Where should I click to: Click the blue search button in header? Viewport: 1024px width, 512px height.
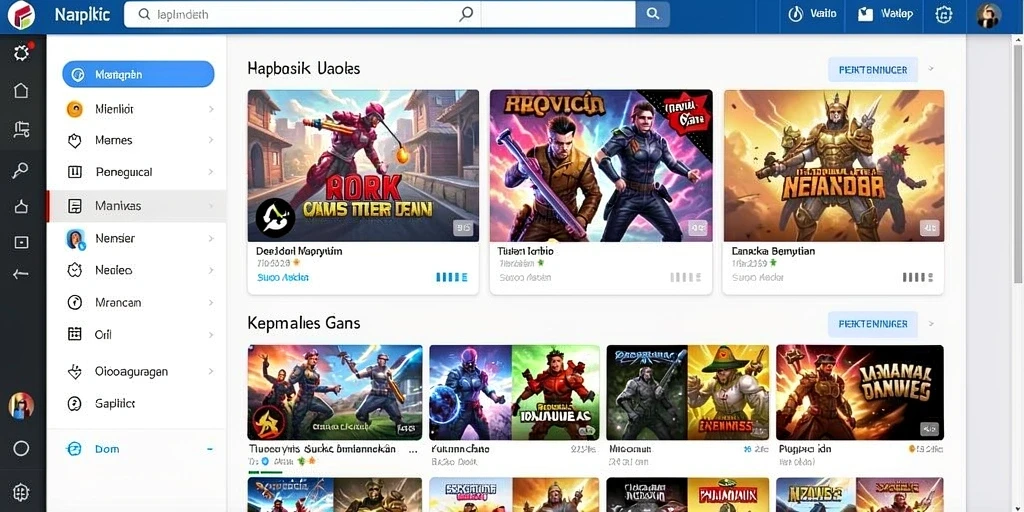pyautogui.click(x=652, y=14)
